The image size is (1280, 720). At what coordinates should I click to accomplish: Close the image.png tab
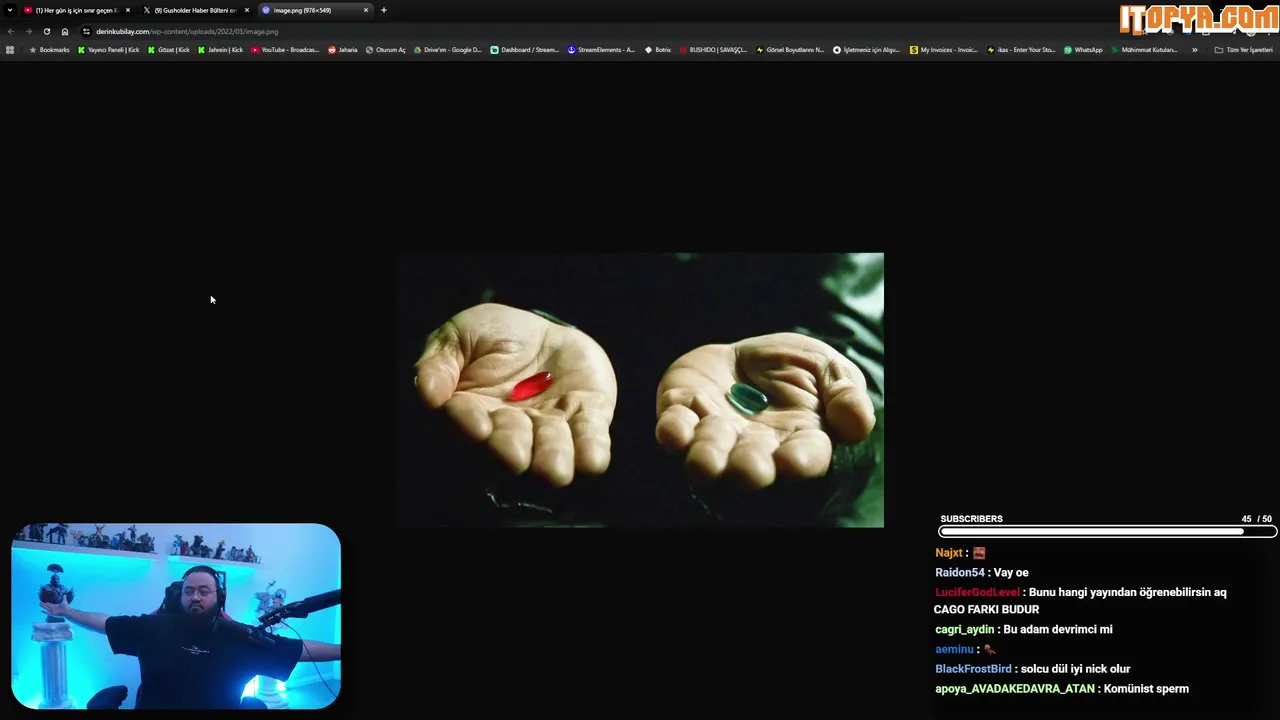366,10
